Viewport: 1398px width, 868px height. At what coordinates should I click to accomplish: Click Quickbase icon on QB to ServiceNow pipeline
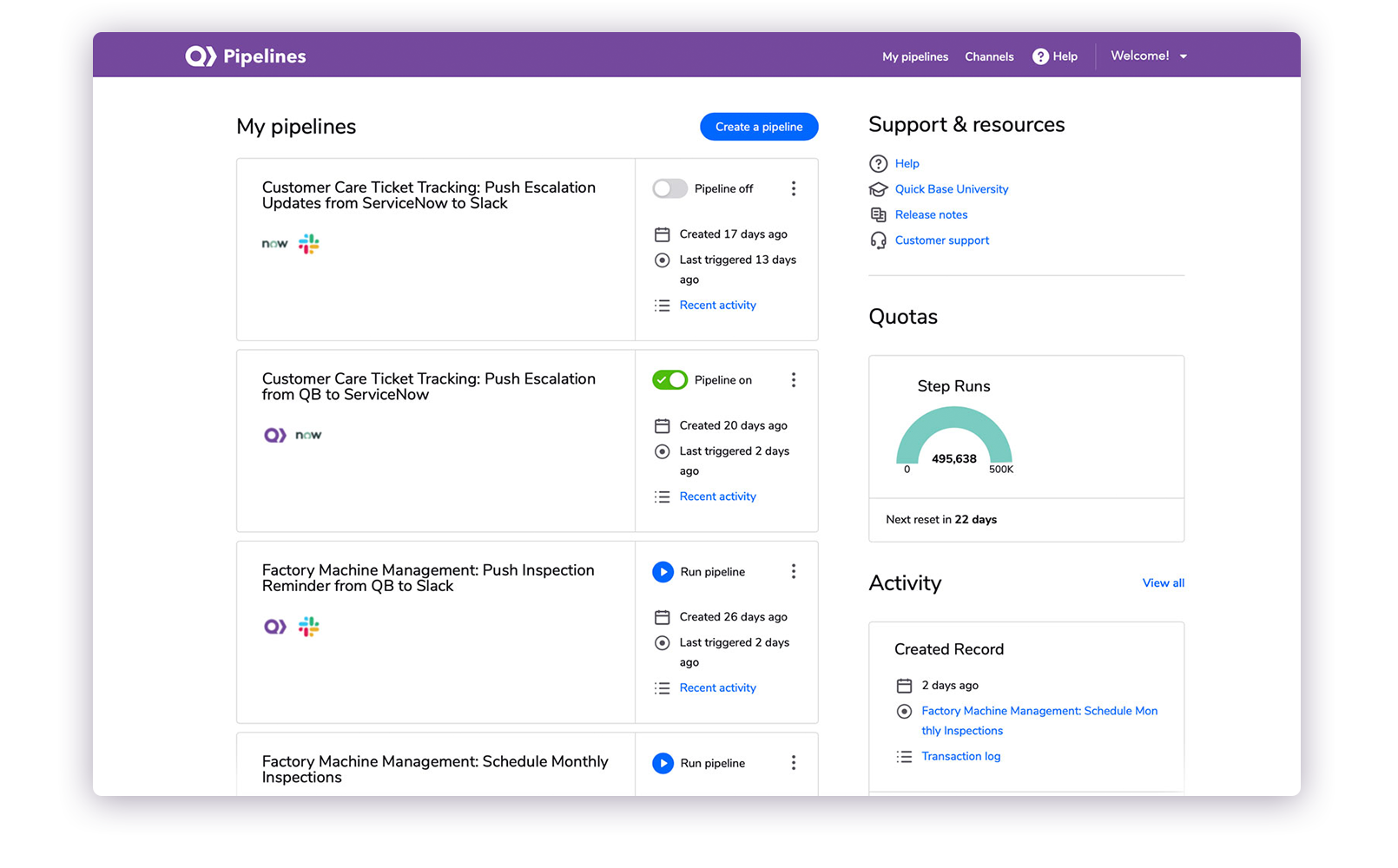pos(275,435)
